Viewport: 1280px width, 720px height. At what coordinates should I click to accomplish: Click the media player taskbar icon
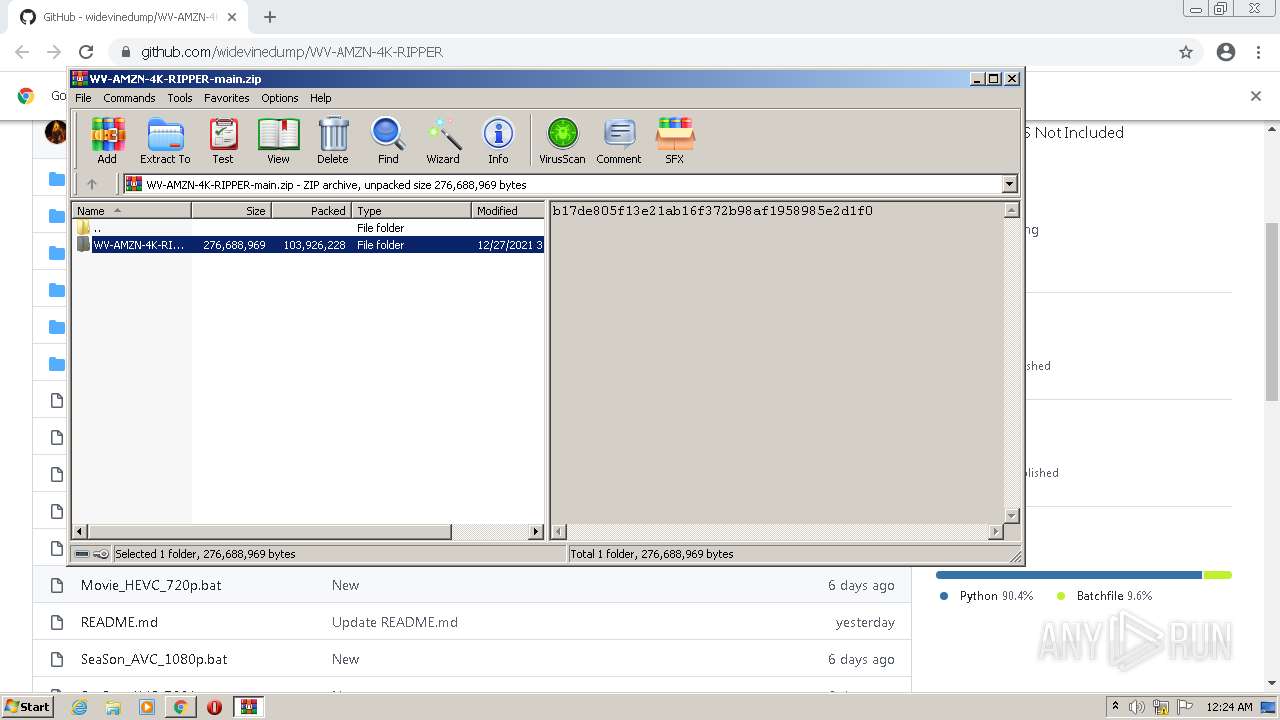click(147, 707)
